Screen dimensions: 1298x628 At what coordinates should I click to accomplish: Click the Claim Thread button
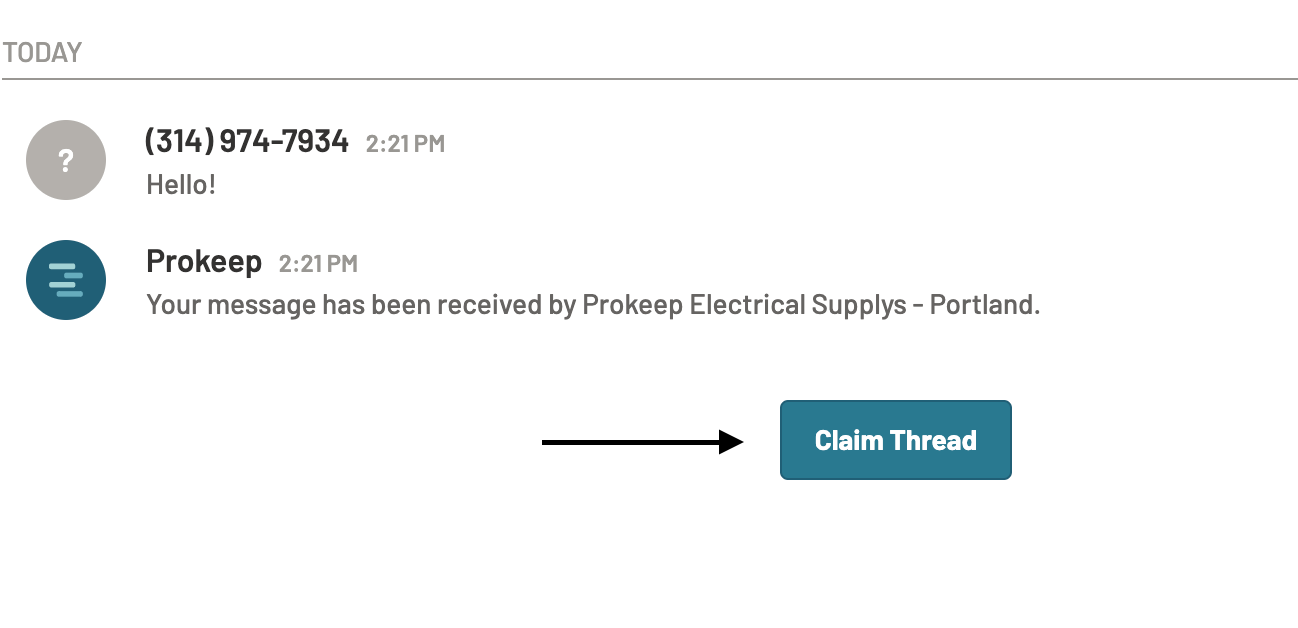click(895, 440)
